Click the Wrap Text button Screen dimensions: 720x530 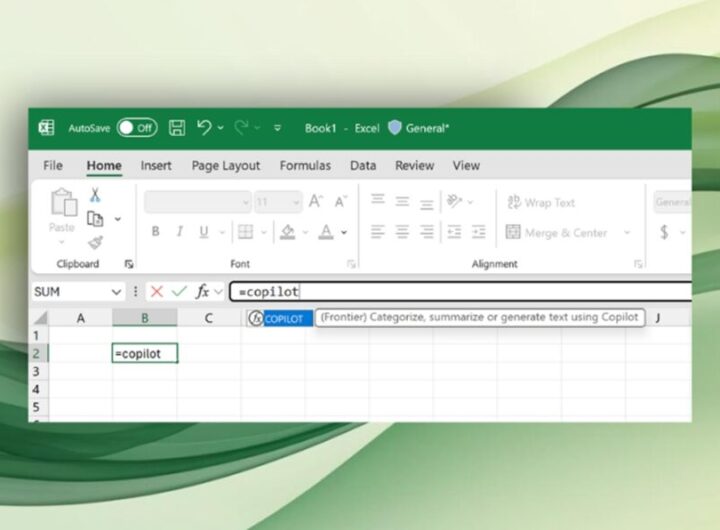tap(540, 202)
